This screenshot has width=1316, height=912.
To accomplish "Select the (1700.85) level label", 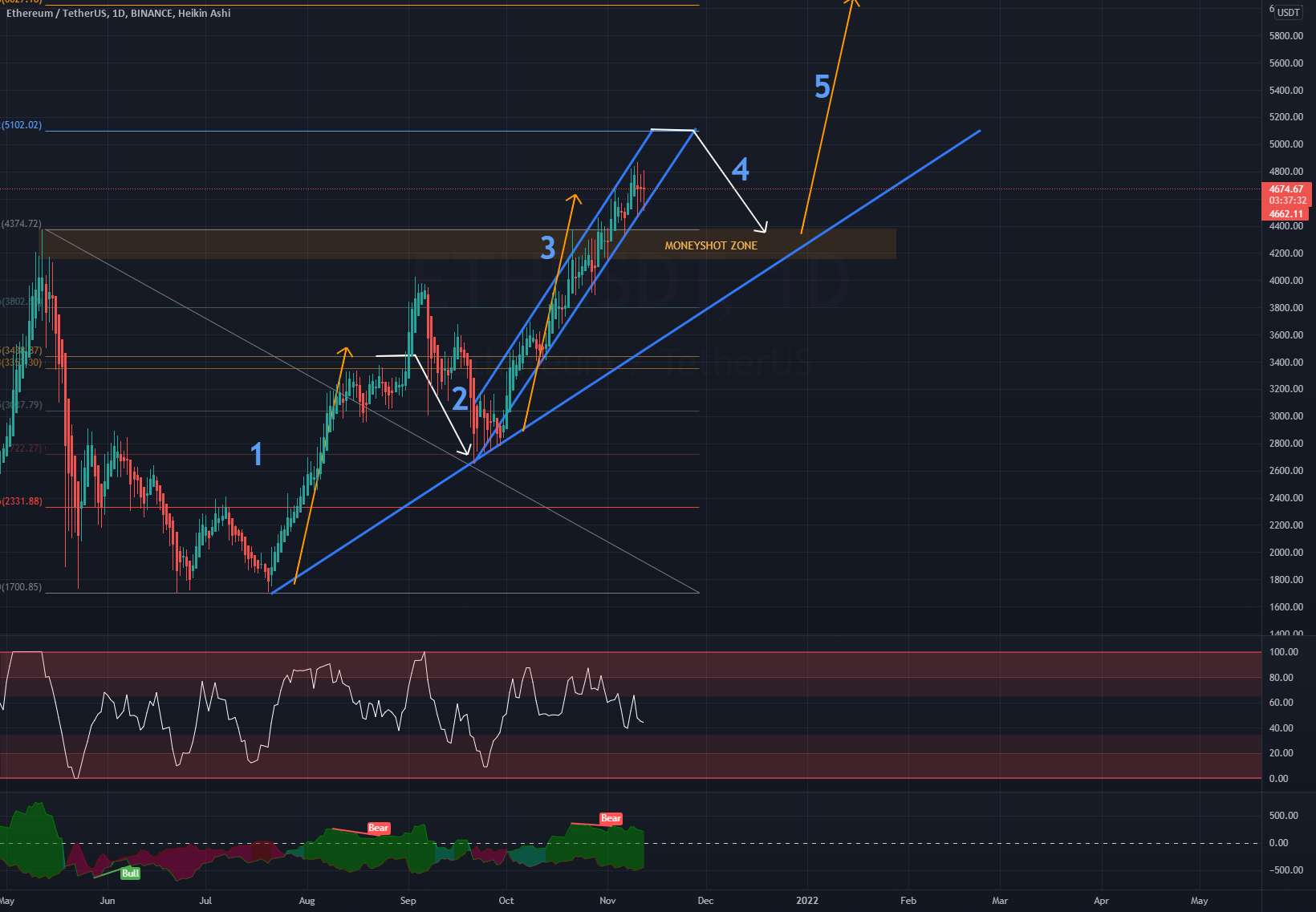I will (22, 587).
